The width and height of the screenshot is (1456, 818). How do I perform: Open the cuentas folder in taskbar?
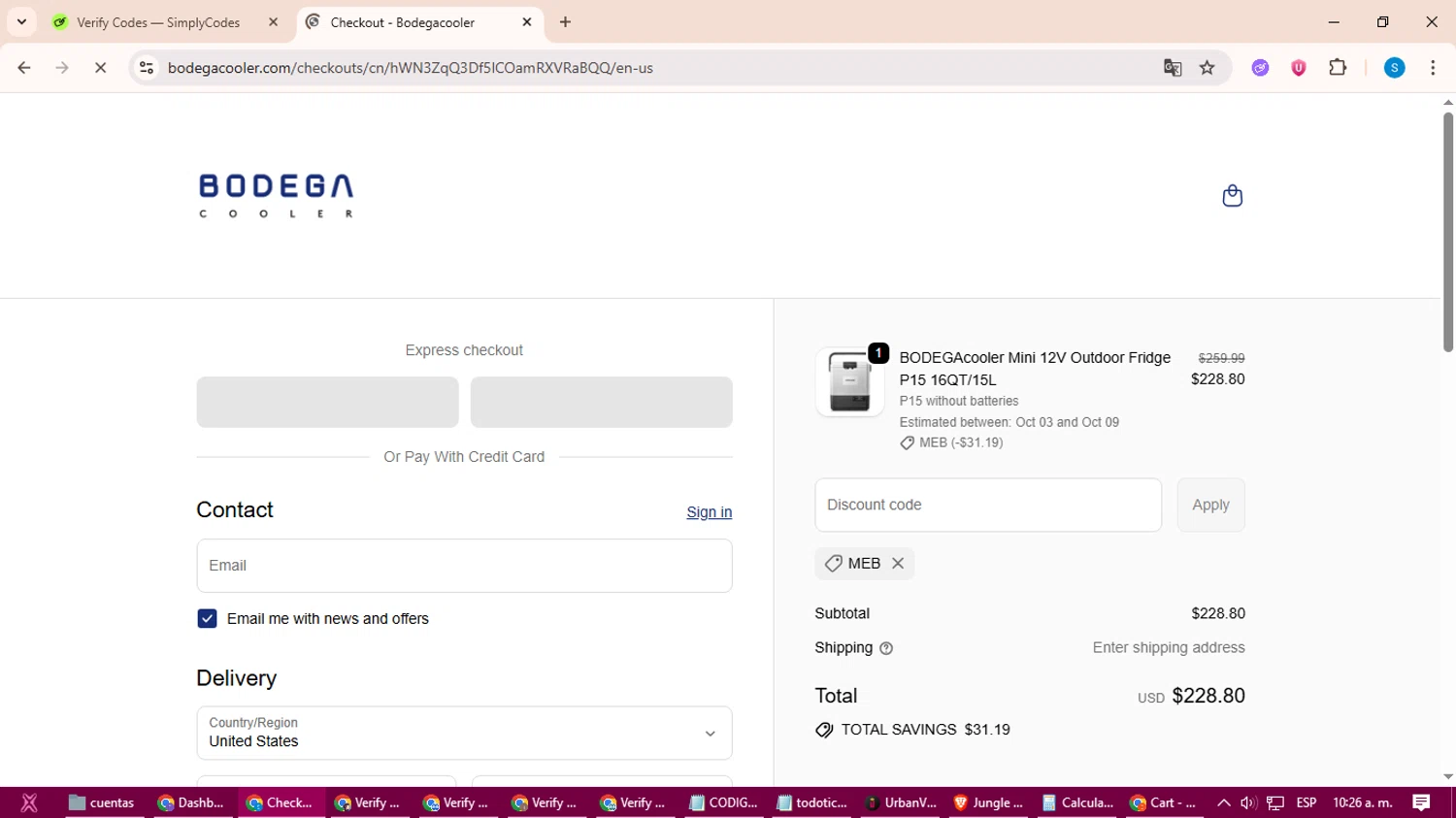coord(102,802)
